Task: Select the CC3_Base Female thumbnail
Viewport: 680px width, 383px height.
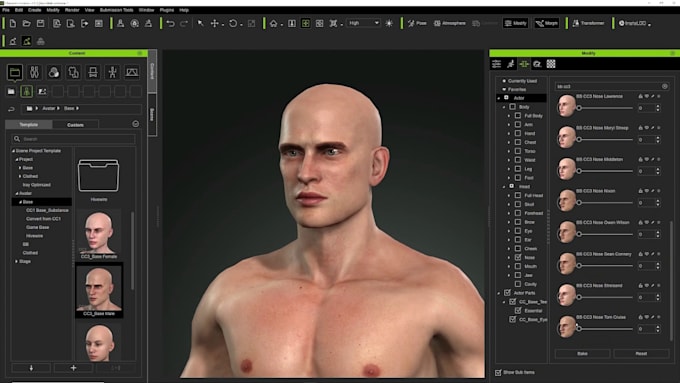Action: (98, 235)
